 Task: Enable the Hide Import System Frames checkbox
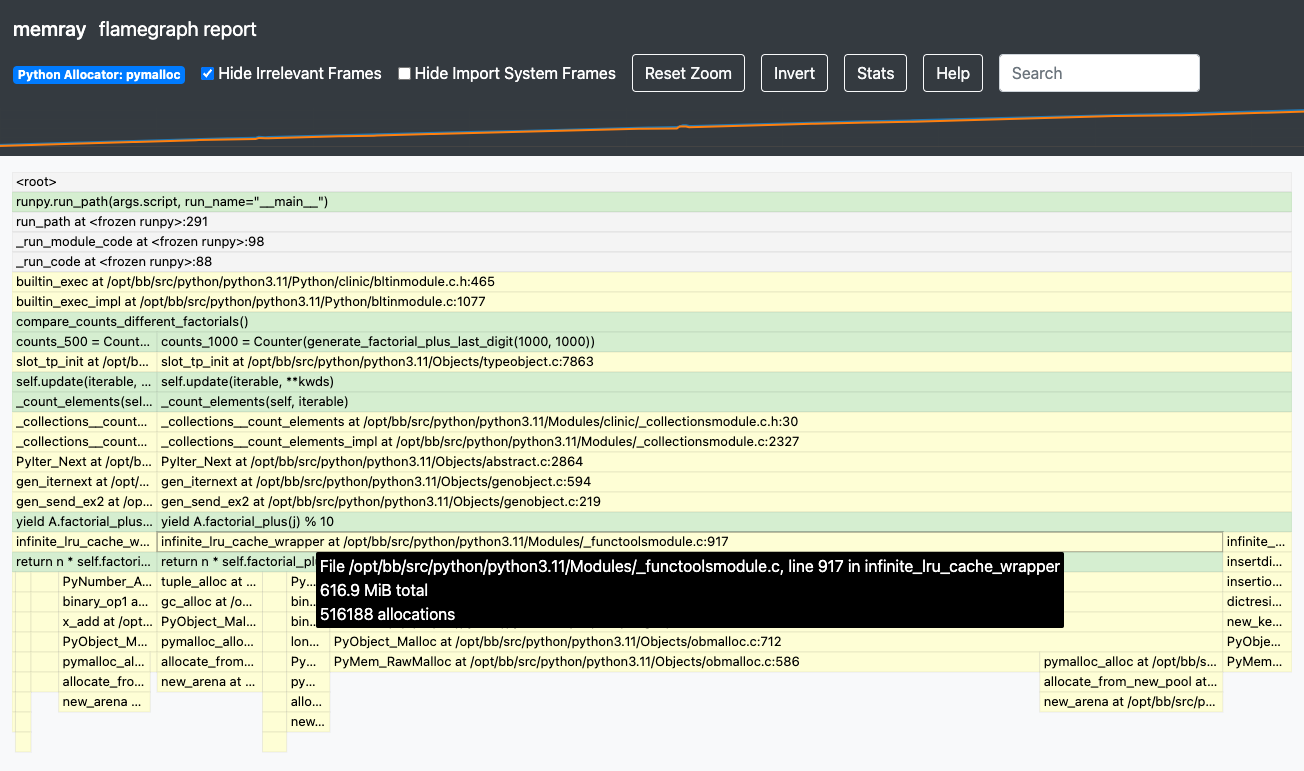[405, 74]
